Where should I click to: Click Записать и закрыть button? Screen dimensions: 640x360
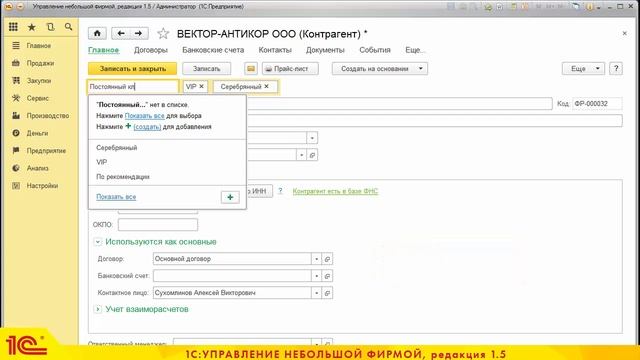[x=133, y=69]
